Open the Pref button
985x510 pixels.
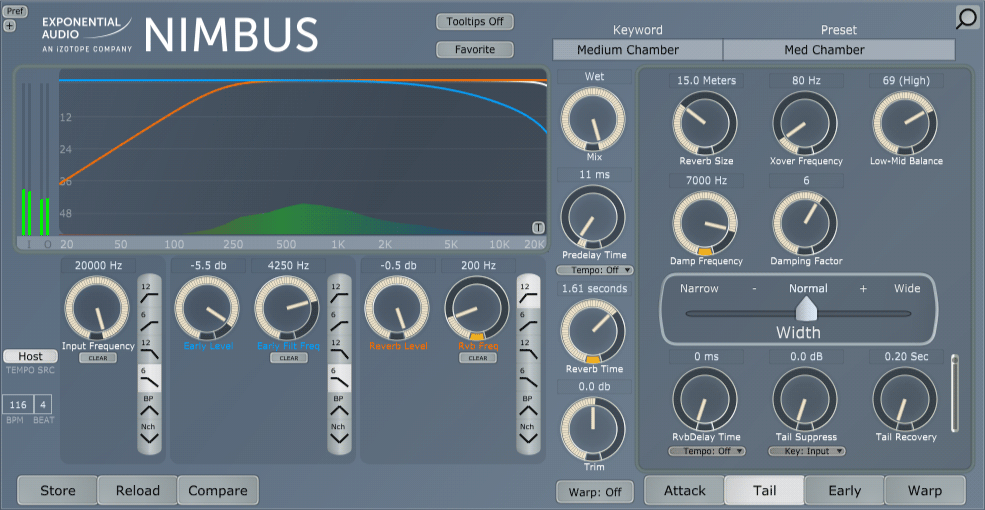(13, 11)
